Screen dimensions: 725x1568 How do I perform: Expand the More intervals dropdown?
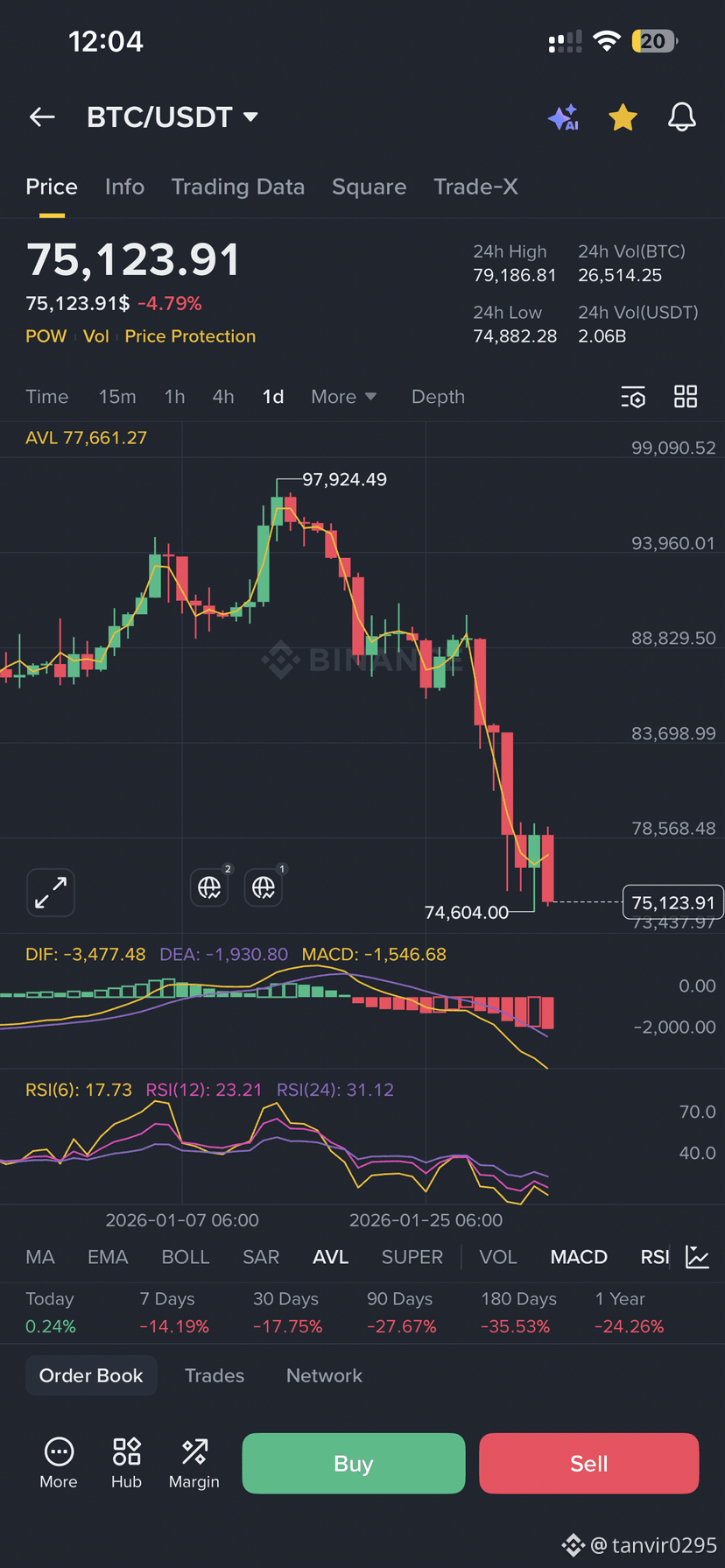[343, 397]
